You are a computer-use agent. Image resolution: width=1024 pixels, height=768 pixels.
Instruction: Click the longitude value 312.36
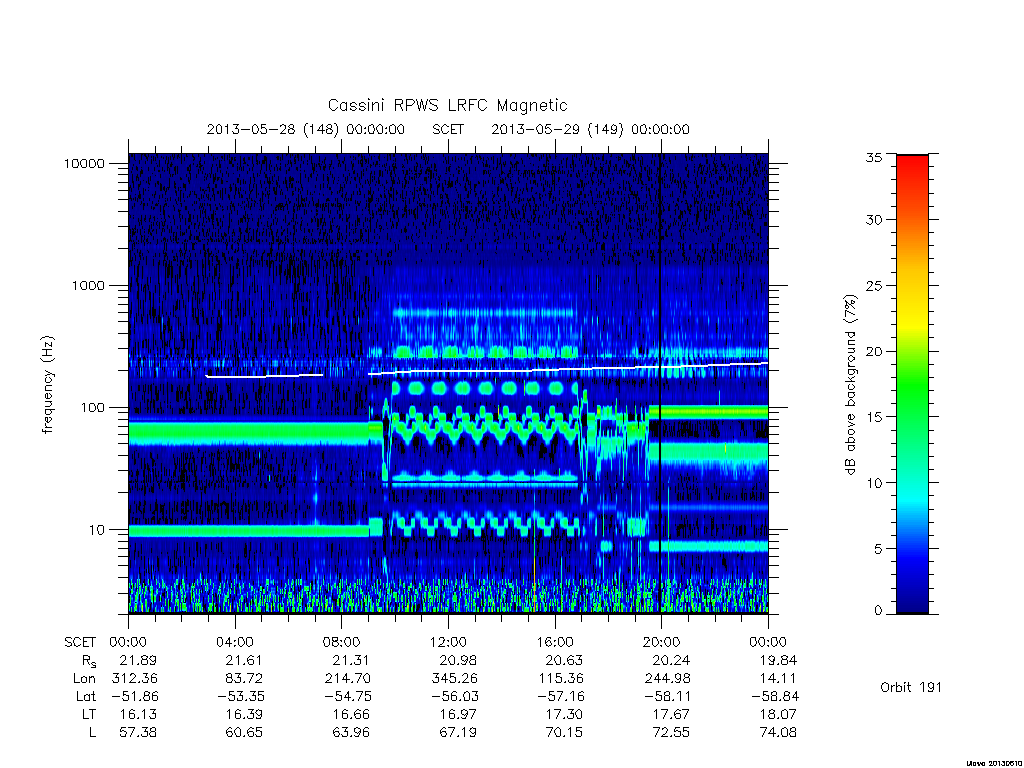pos(135,679)
